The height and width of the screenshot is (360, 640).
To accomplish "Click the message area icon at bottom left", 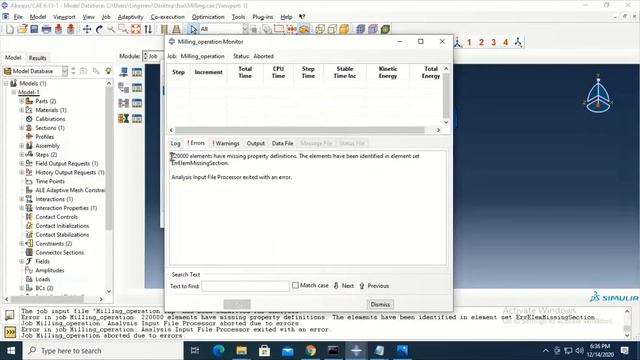I will click(10, 315).
